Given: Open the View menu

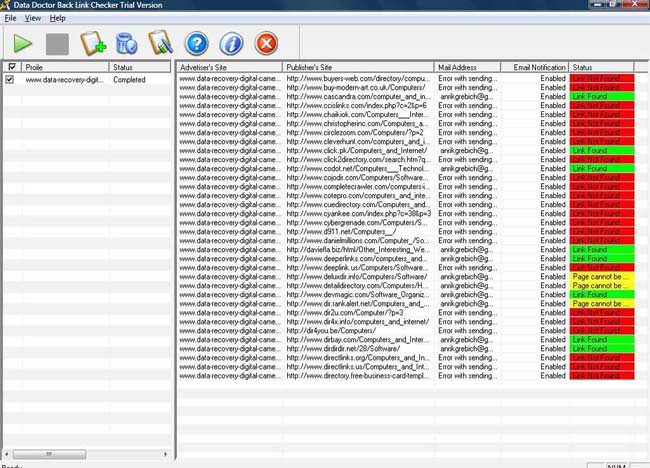Looking at the screenshot, I should click(33, 18).
